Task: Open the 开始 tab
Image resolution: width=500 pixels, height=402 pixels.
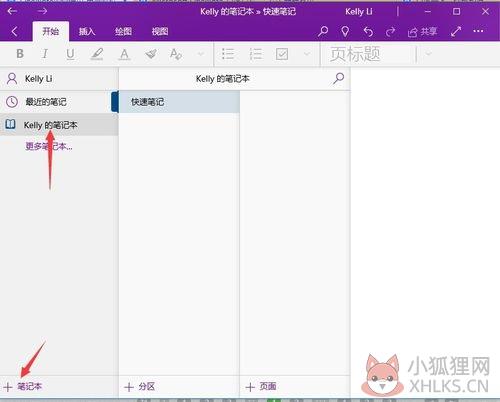Action: click(x=51, y=31)
